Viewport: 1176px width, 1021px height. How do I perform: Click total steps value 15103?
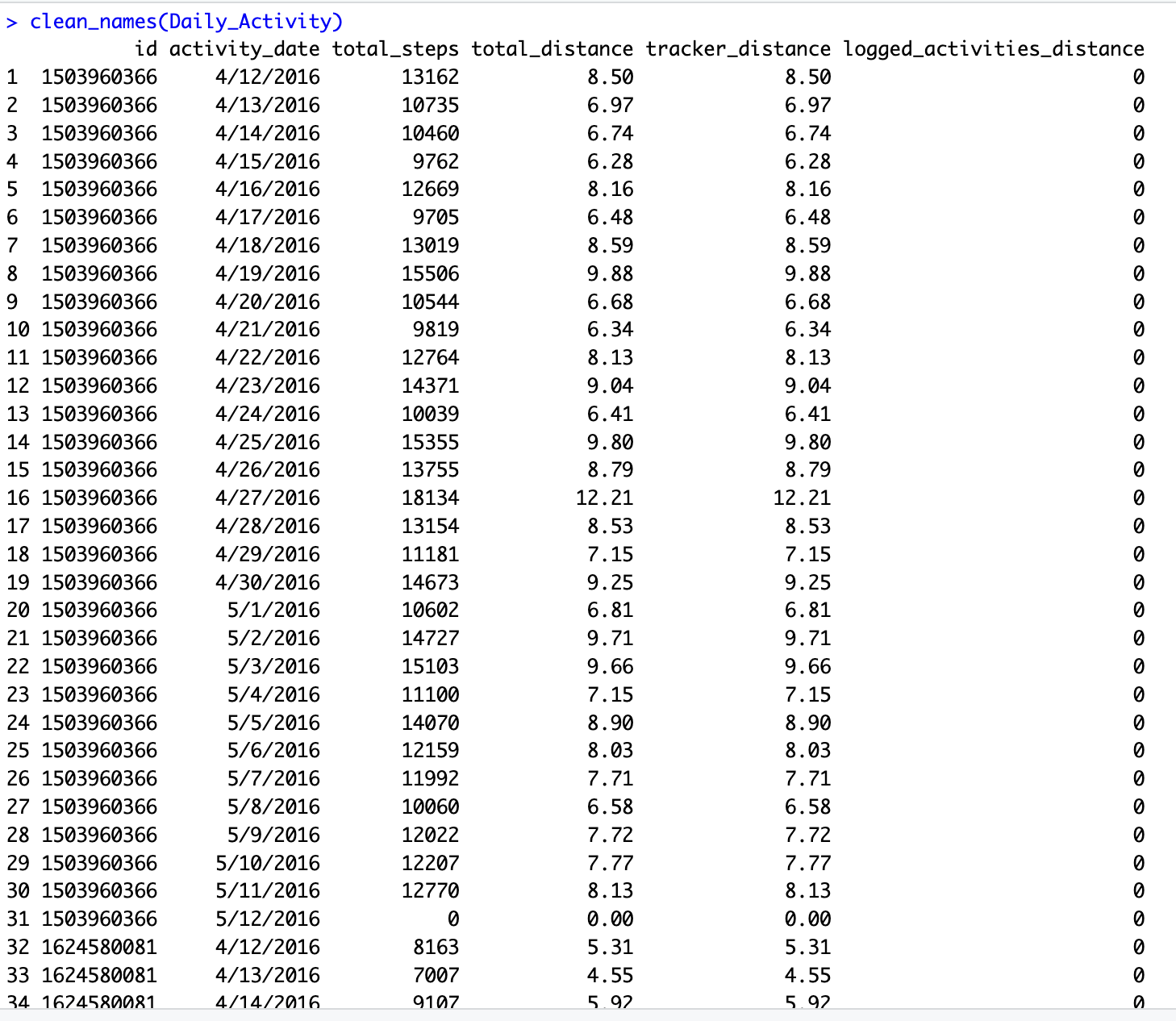(431, 667)
